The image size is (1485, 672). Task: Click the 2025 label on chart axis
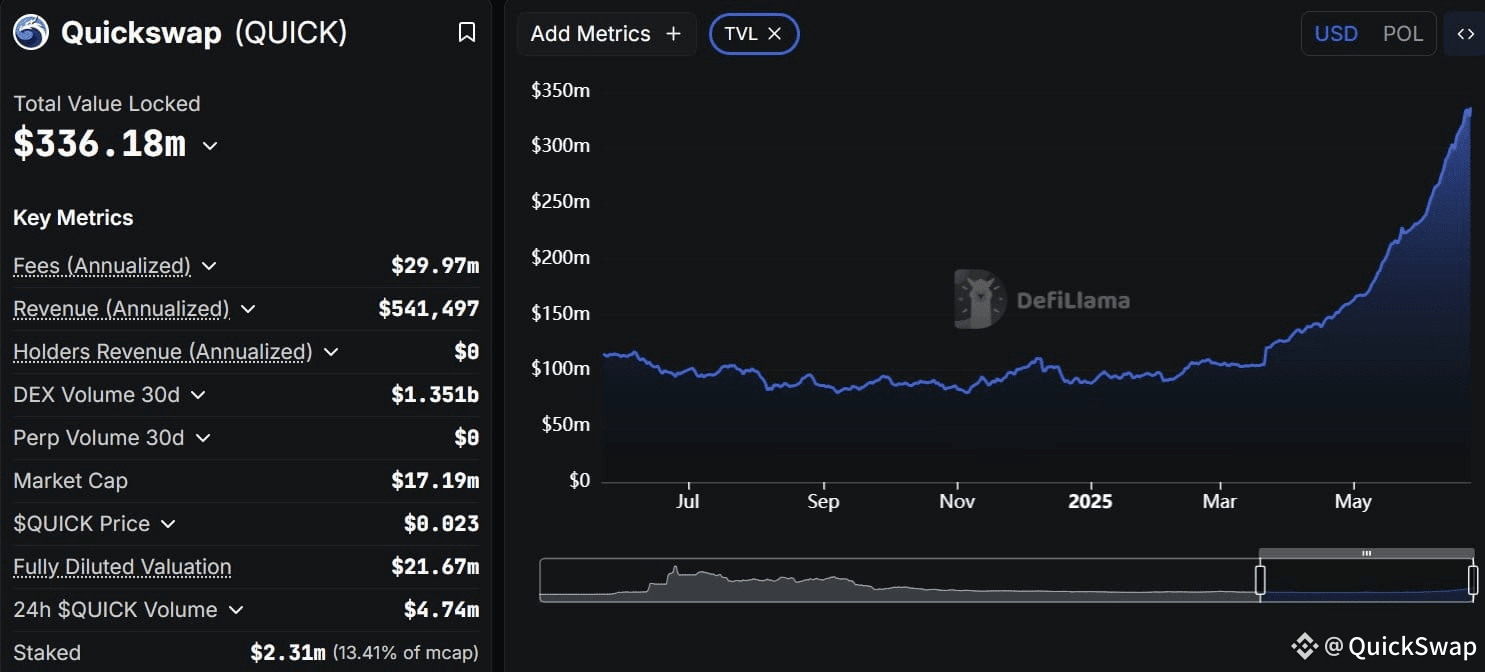tap(1090, 502)
